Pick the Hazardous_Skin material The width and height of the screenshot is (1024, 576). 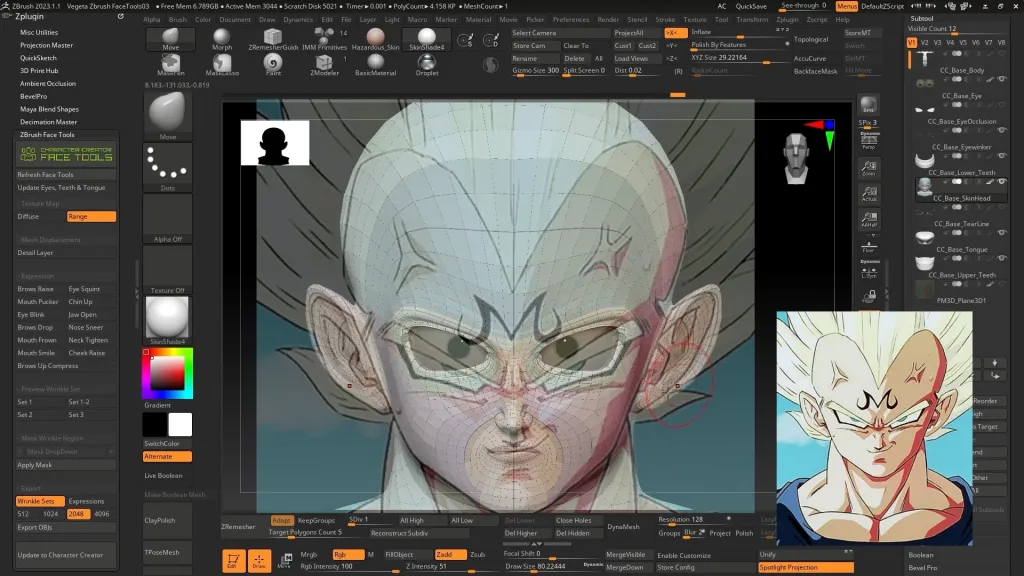pos(375,39)
